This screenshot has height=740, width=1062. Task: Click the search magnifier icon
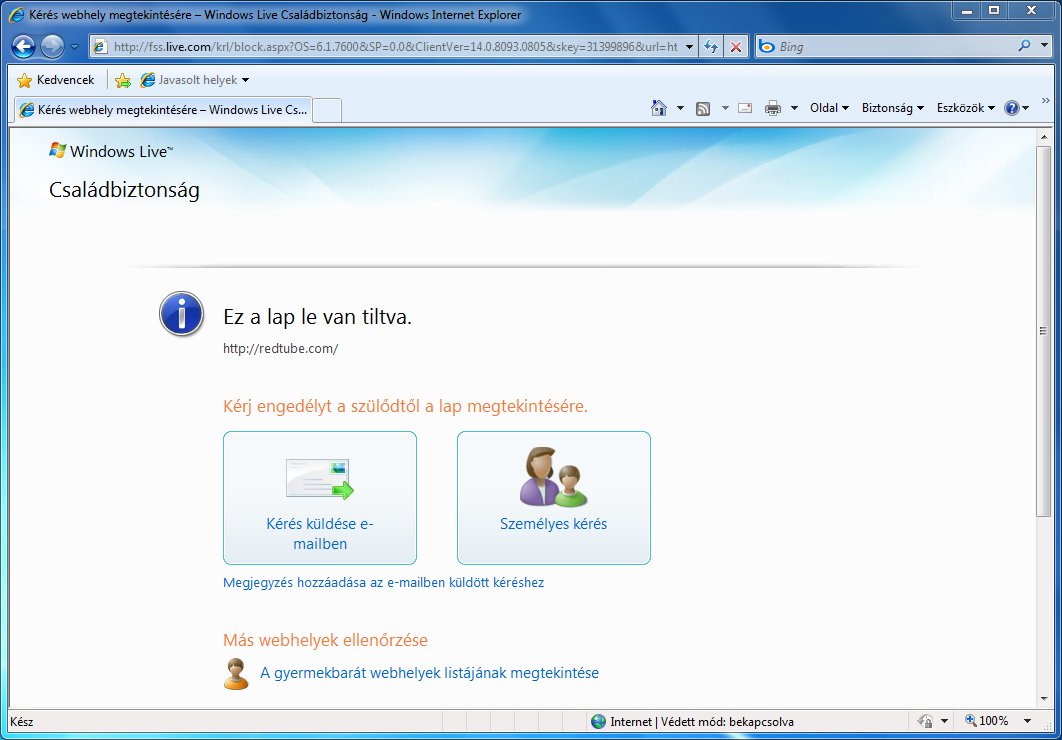click(x=1024, y=46)
